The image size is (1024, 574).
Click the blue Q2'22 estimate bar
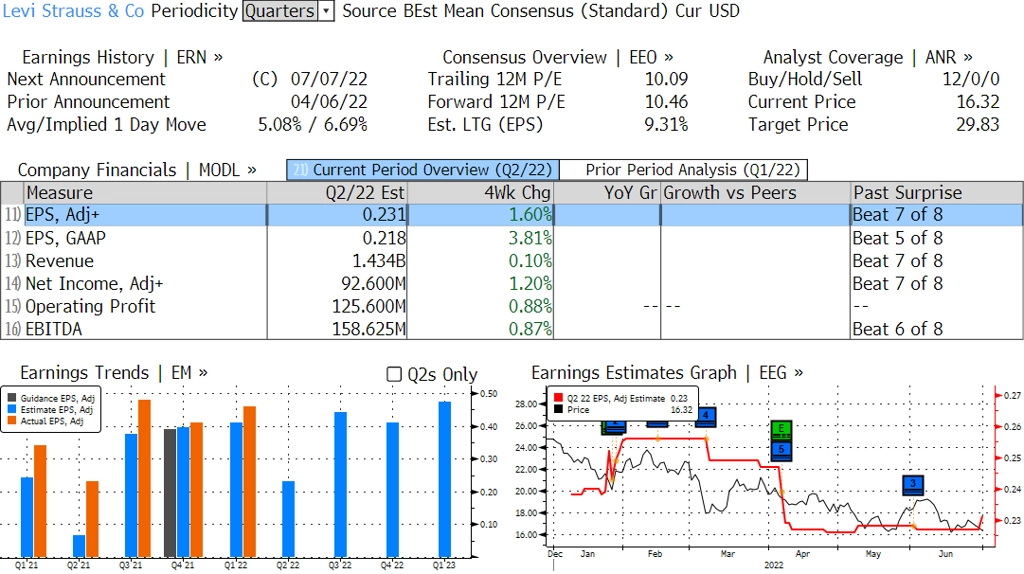[288, 519]
